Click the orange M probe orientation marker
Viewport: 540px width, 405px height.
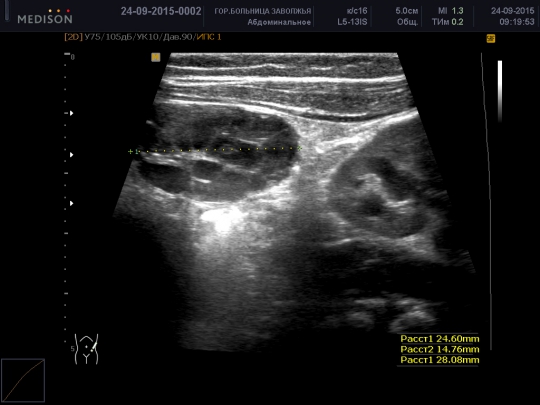pos(156,57)
